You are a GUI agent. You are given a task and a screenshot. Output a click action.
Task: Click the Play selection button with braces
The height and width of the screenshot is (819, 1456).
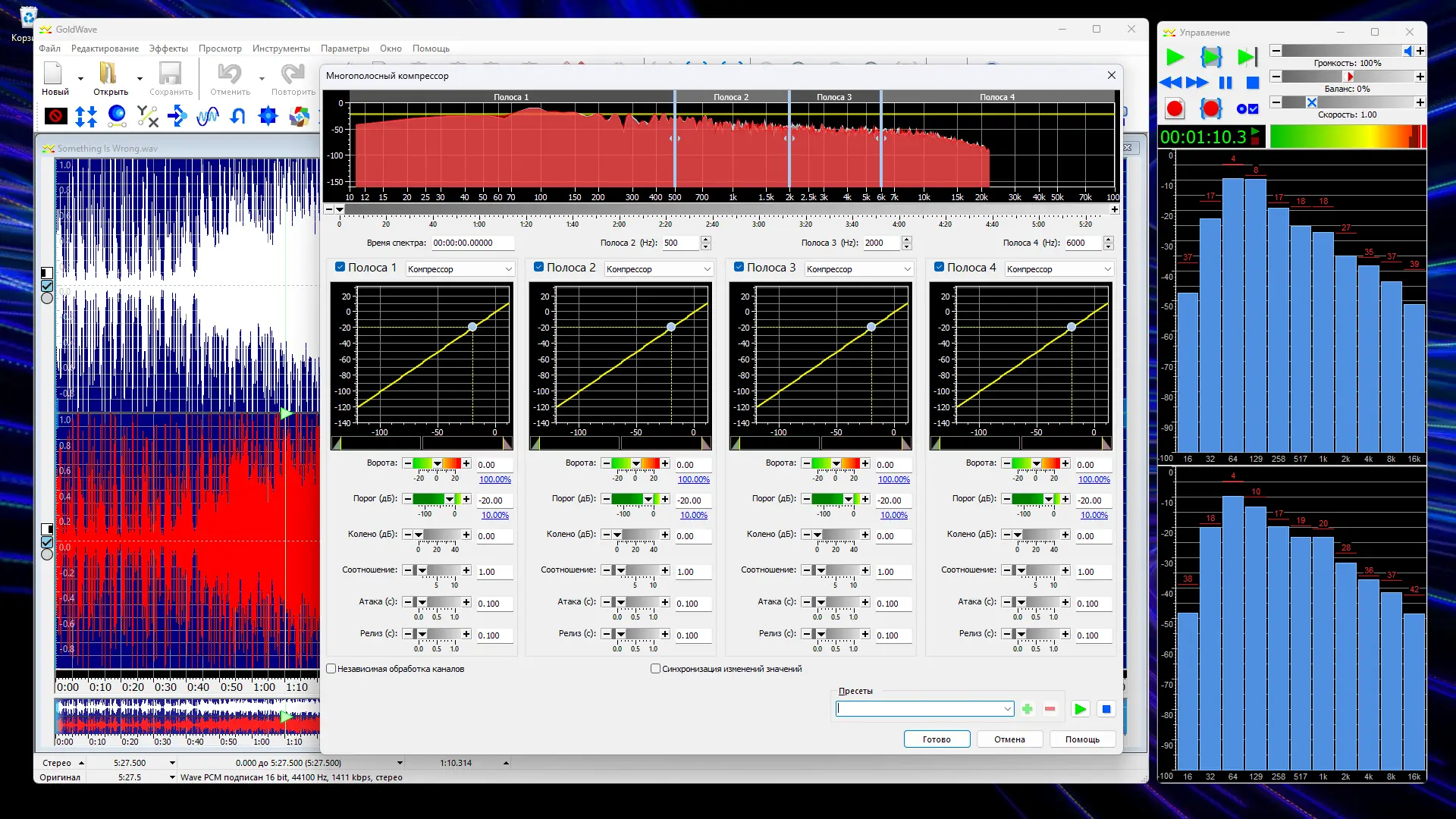tap(1211, 57)
